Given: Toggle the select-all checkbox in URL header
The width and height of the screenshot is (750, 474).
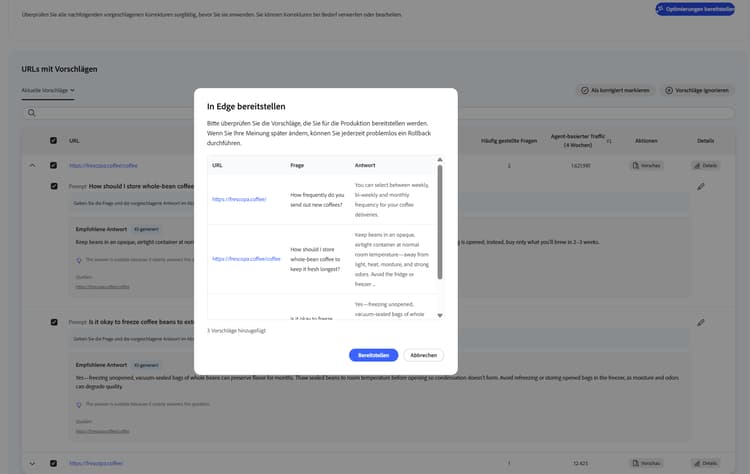Looking at the screenshot, I should 54,140.
